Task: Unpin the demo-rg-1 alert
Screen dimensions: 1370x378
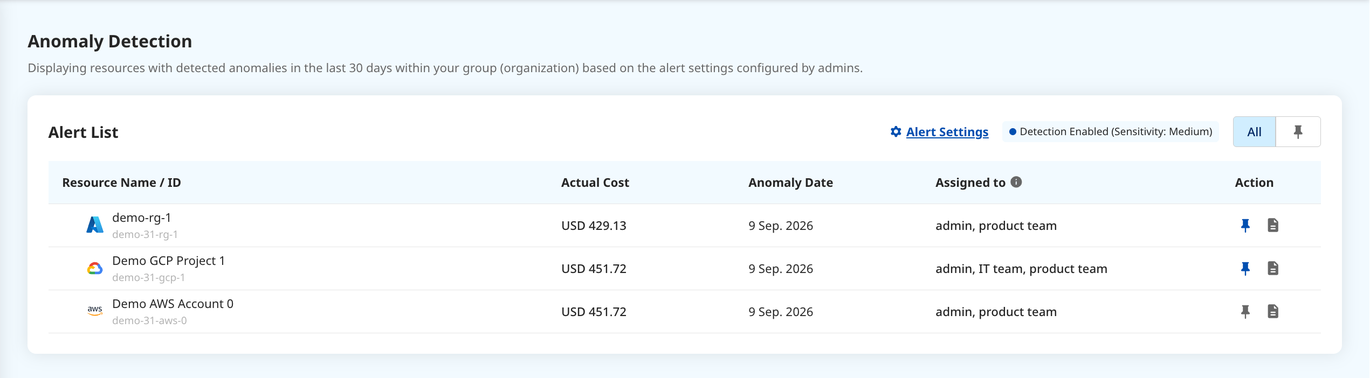Action: coord(1245,225)
